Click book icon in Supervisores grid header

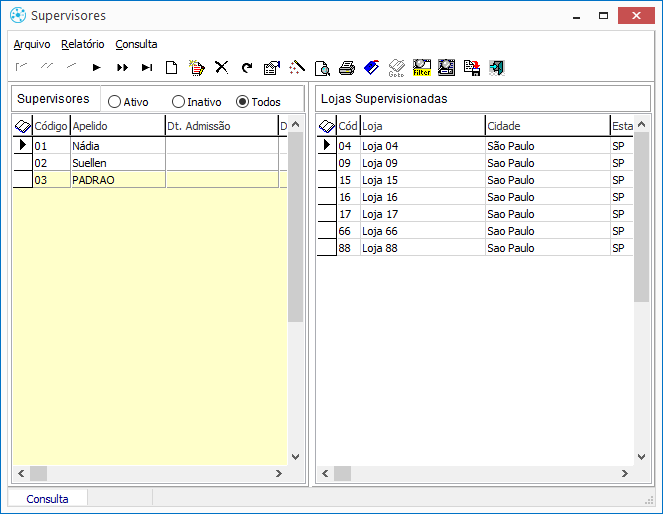23,126
